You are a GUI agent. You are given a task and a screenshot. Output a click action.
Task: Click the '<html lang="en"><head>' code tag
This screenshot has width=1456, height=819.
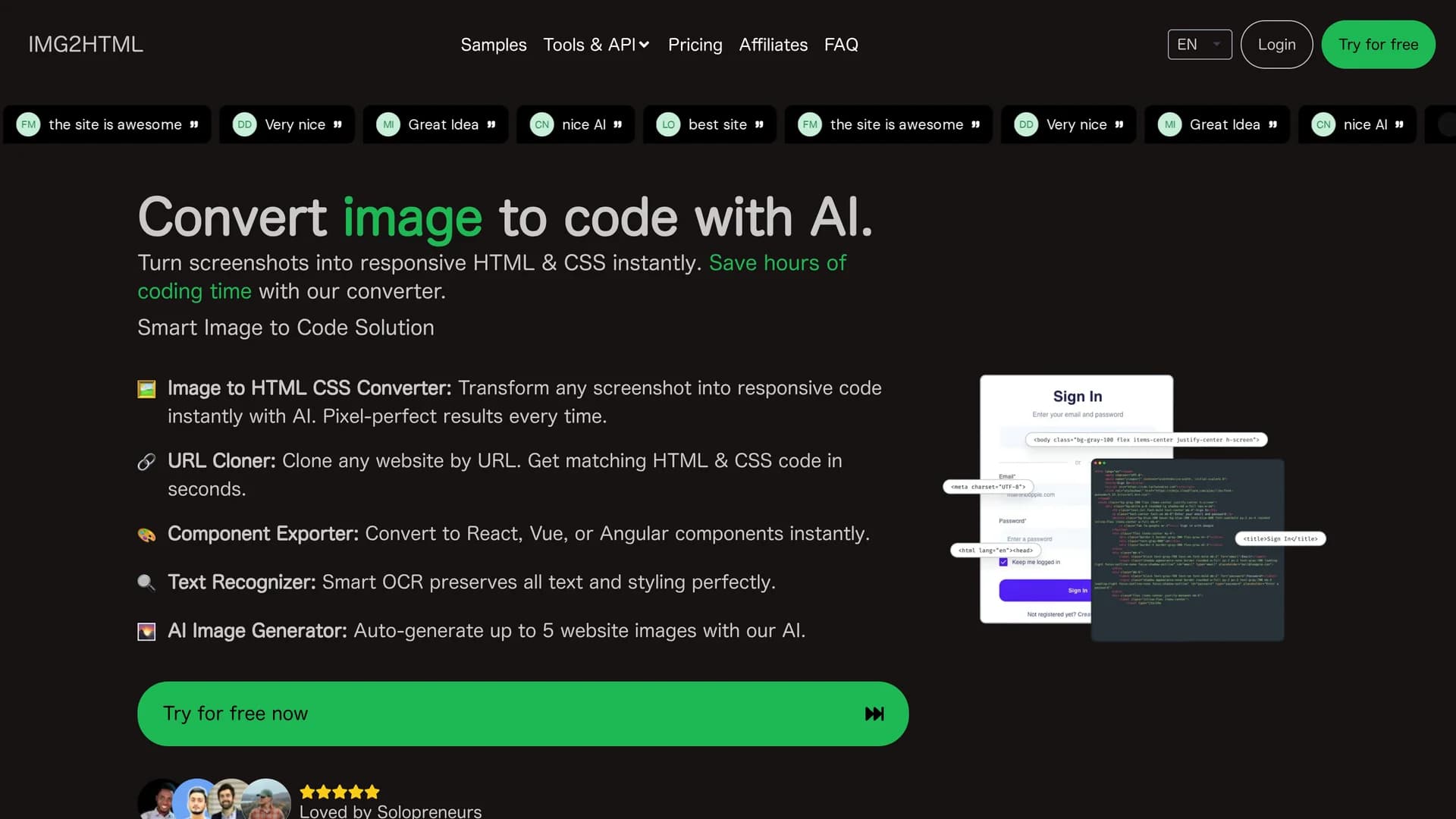996,551
